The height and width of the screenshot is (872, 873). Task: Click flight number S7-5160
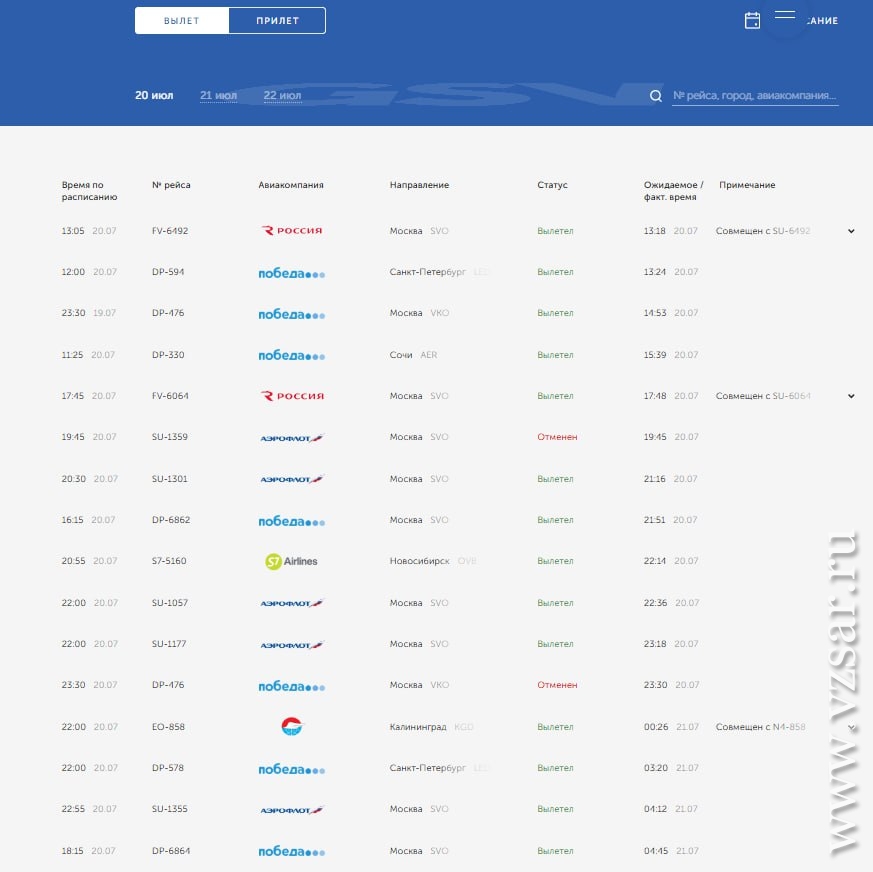[x=169, y=561]
